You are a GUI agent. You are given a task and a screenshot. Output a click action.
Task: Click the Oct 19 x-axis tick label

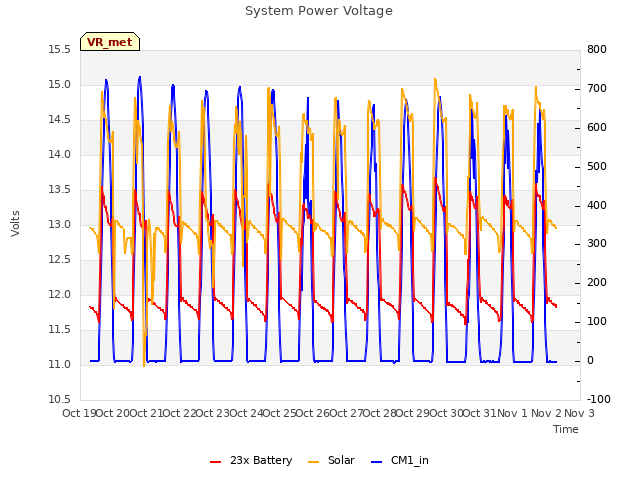79,413
